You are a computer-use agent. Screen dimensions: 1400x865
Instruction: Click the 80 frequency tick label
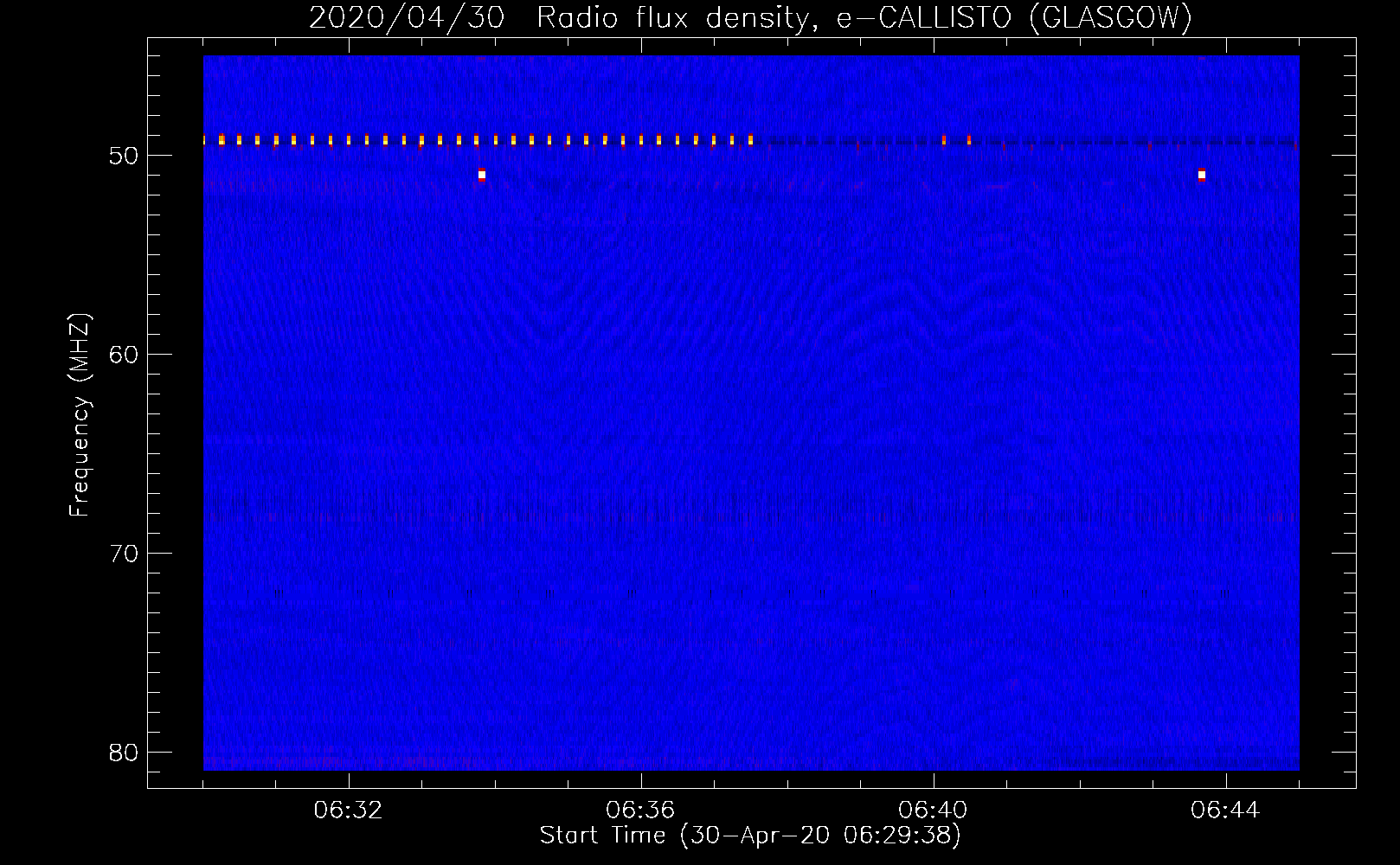pos(124,752)
